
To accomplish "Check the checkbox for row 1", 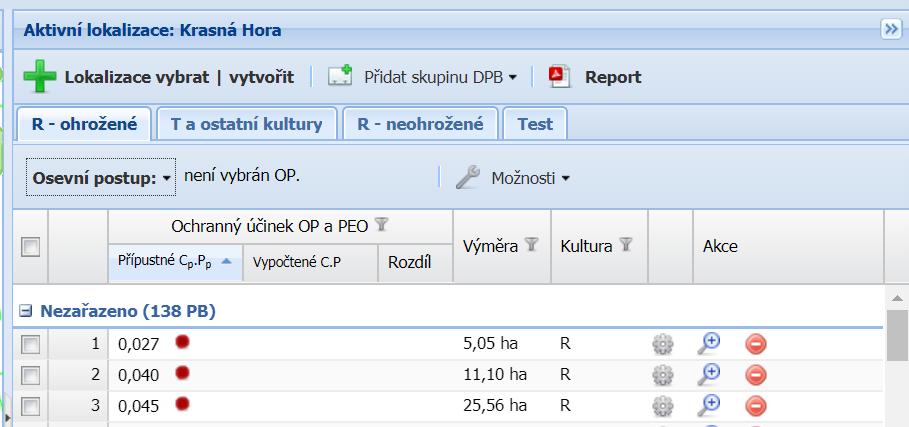I will click(x=30, y=345).
